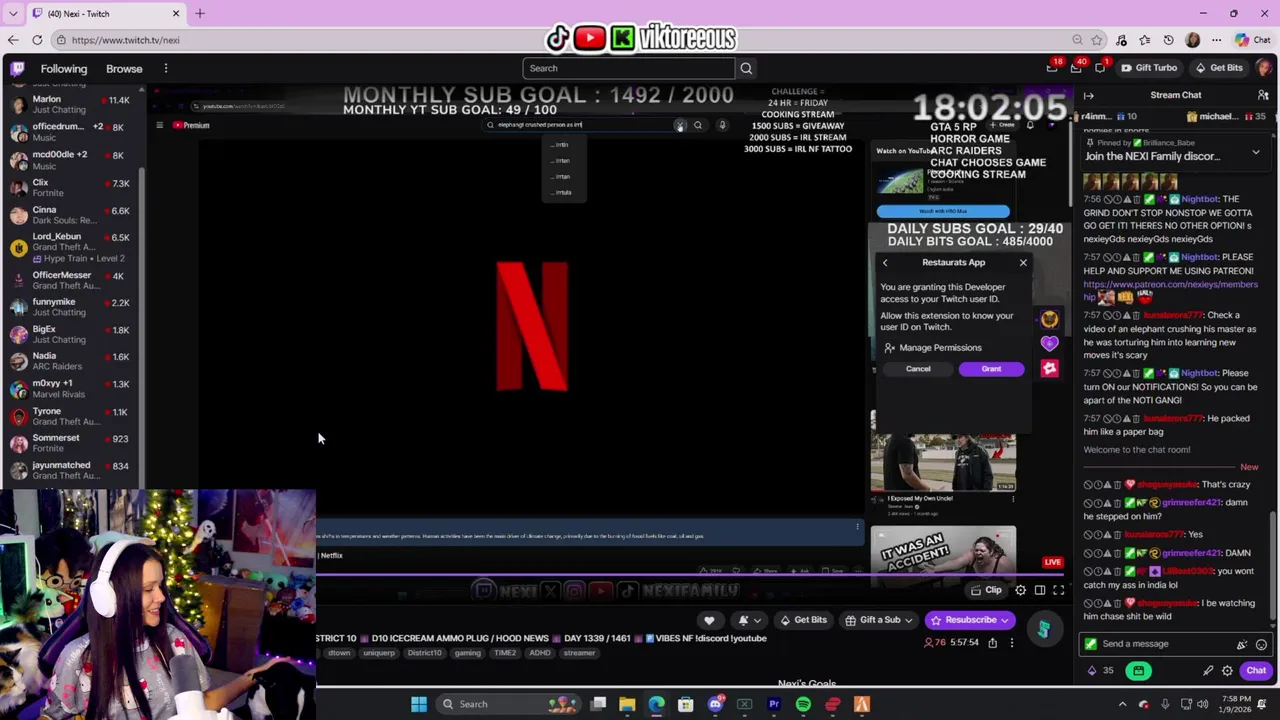This screenshot has width=1280, height=720.
Task: Open the Gift a Sub dropdown
Action: point(879,620)
